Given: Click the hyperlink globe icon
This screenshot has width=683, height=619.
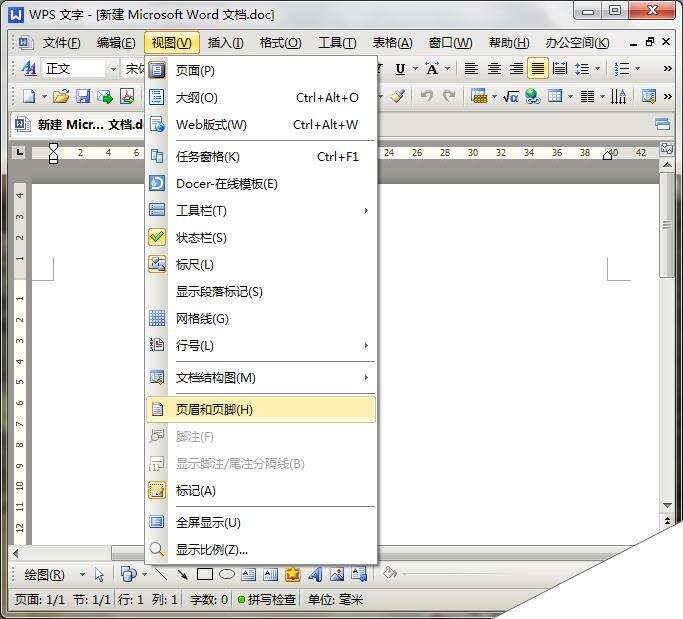Looking at the screenshot, I should click(533, 96).
